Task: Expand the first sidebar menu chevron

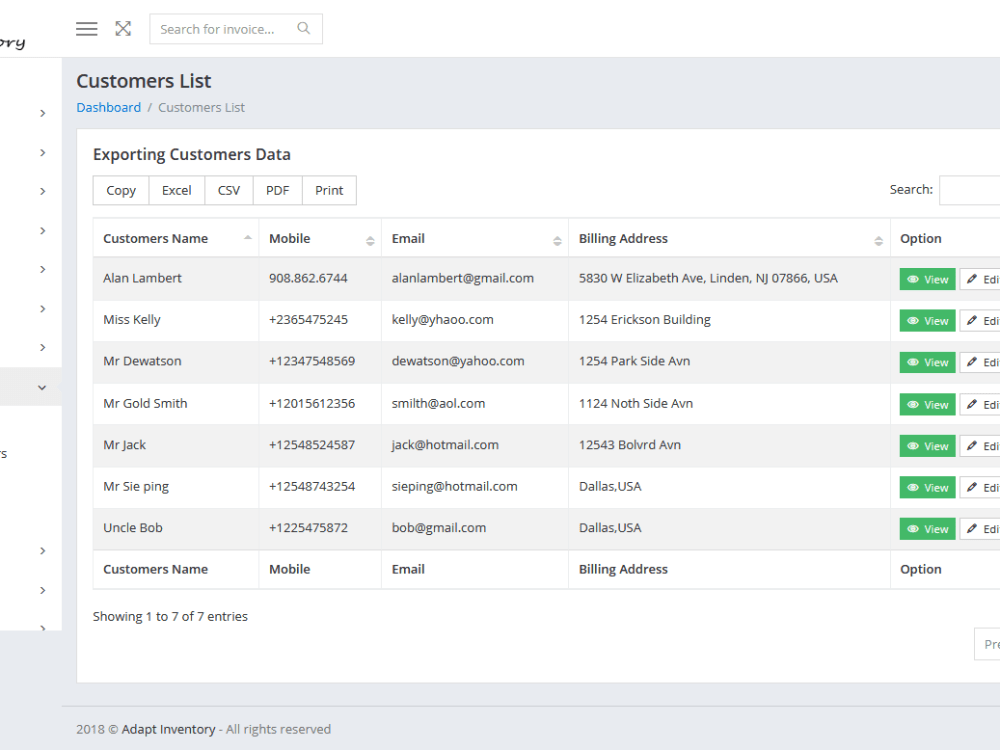Action: (x=43, y=114)
